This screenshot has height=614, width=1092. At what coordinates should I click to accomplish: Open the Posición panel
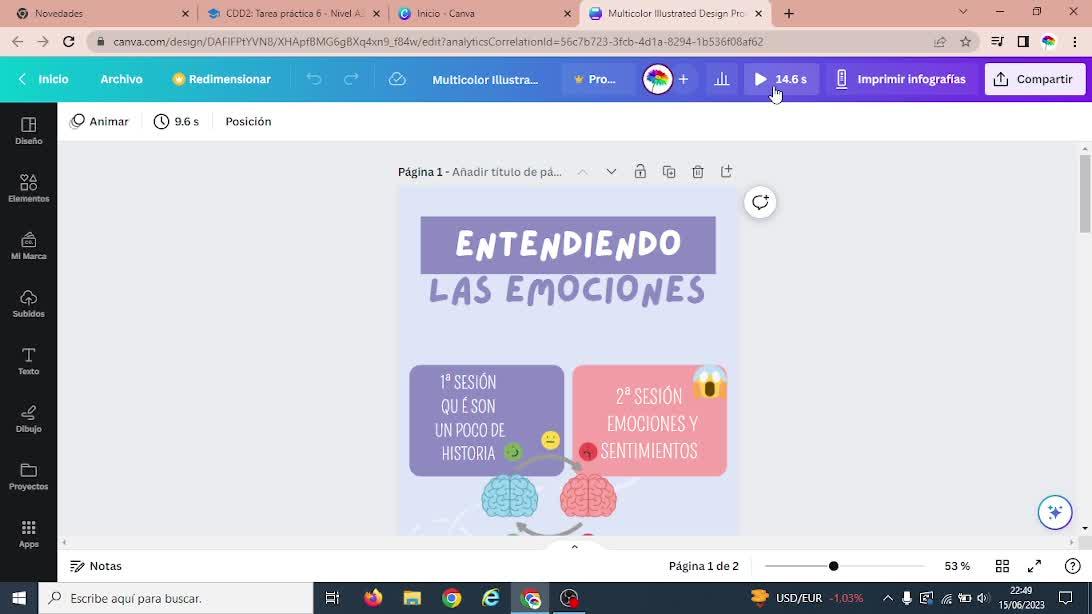click(x=248, y=121)
